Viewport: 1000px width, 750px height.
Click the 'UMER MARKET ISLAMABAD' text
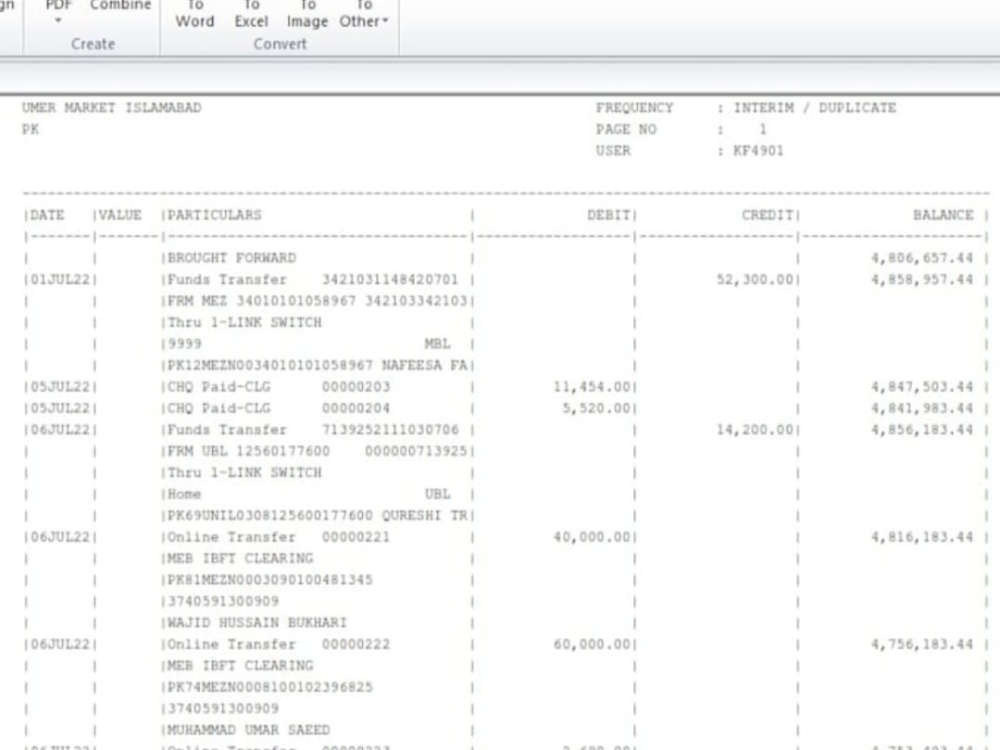click(x=112, y=108)
